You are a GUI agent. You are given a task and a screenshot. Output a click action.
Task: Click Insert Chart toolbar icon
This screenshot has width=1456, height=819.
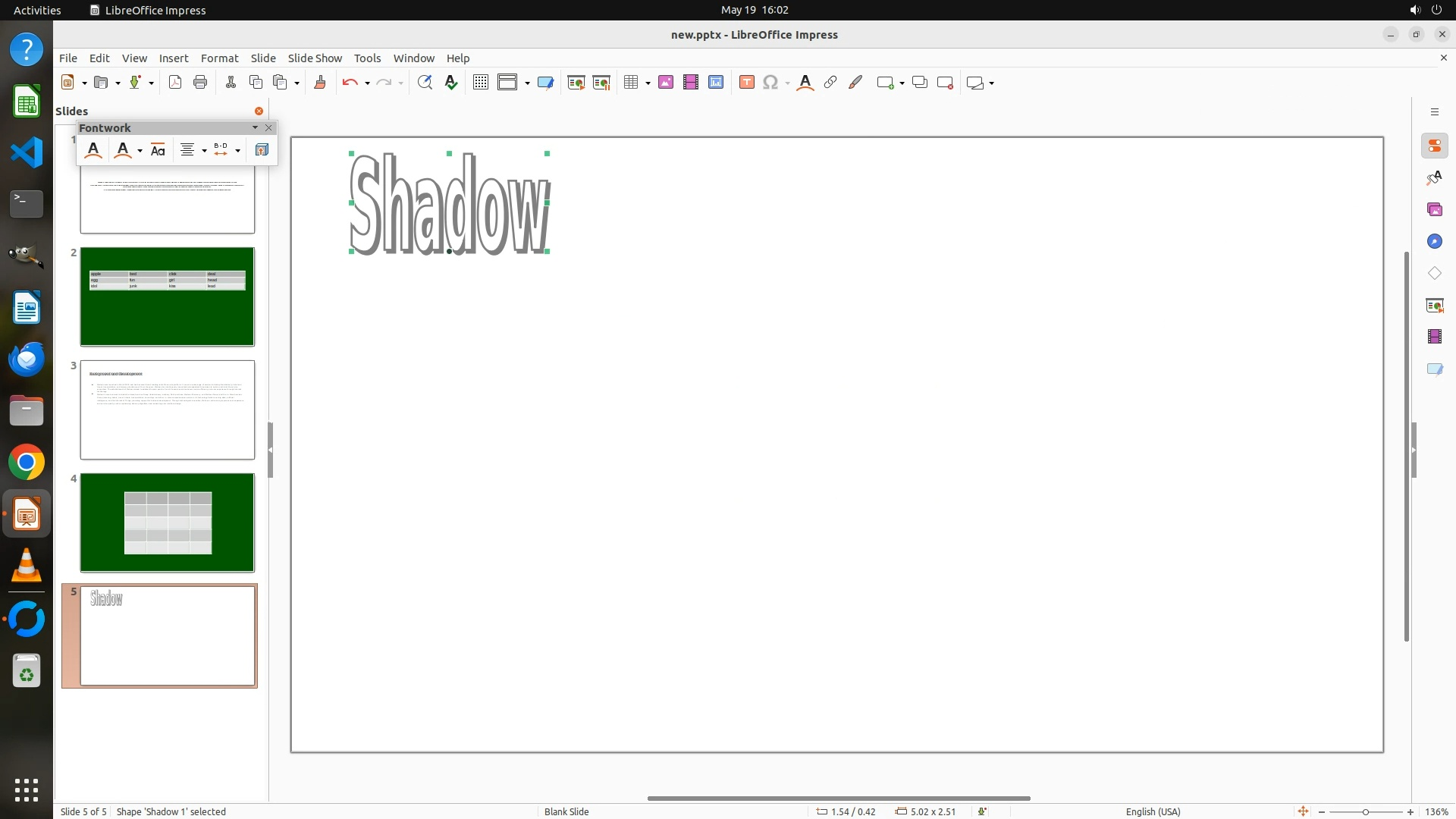715,83
